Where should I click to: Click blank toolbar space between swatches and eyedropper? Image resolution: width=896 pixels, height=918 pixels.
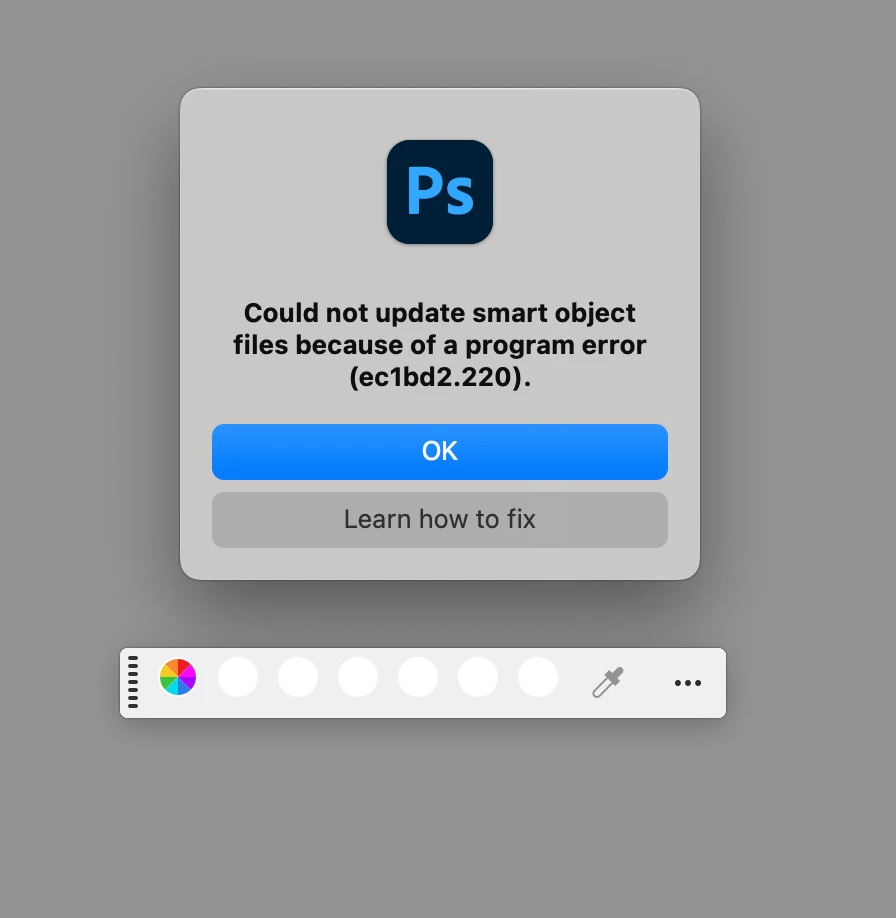574,683
